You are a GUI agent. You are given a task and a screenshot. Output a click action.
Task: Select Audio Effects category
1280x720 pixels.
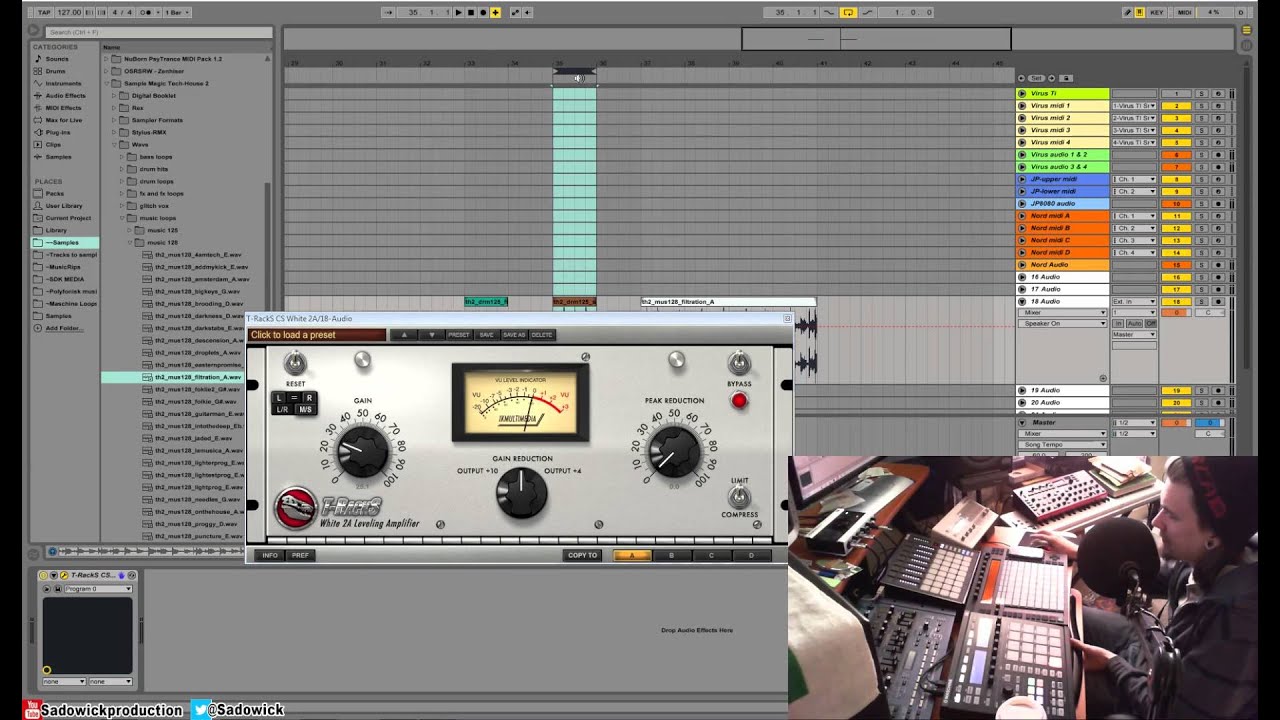point(65,95)
